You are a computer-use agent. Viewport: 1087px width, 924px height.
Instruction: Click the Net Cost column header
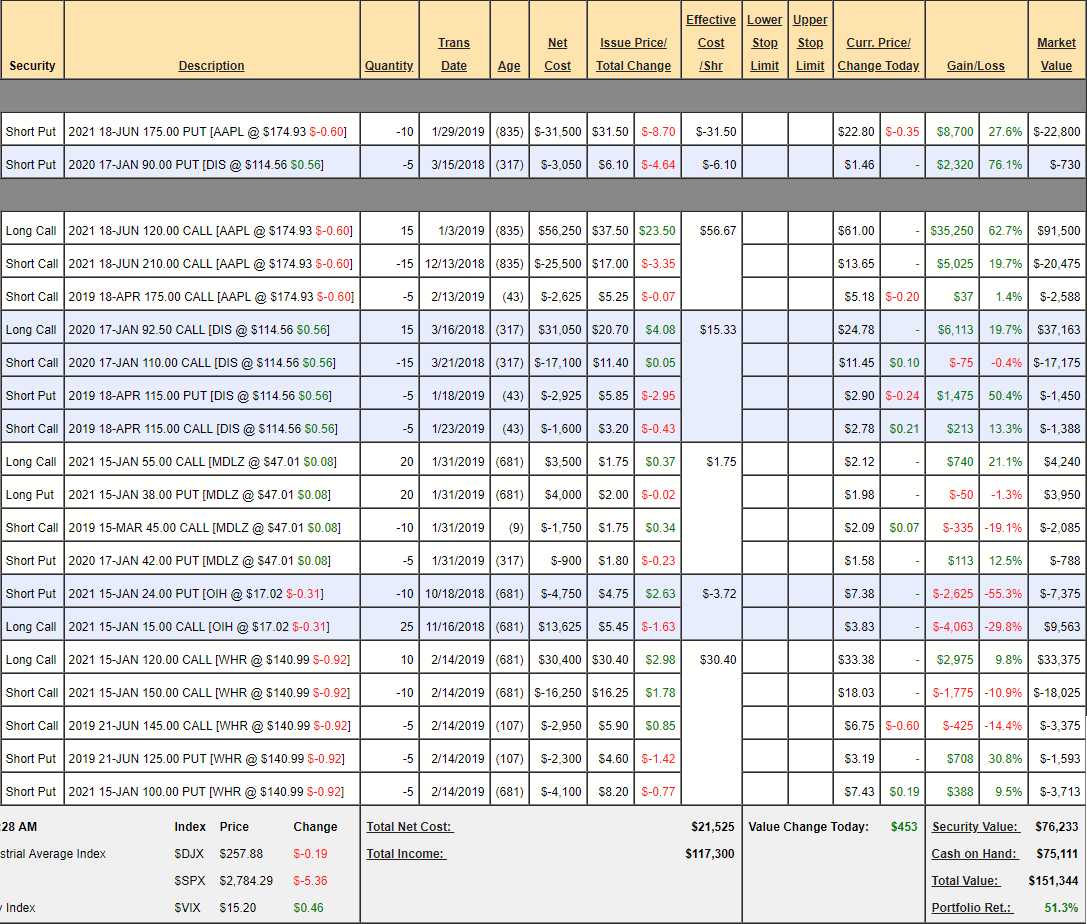pyautogui.click(x=558, y=54)
